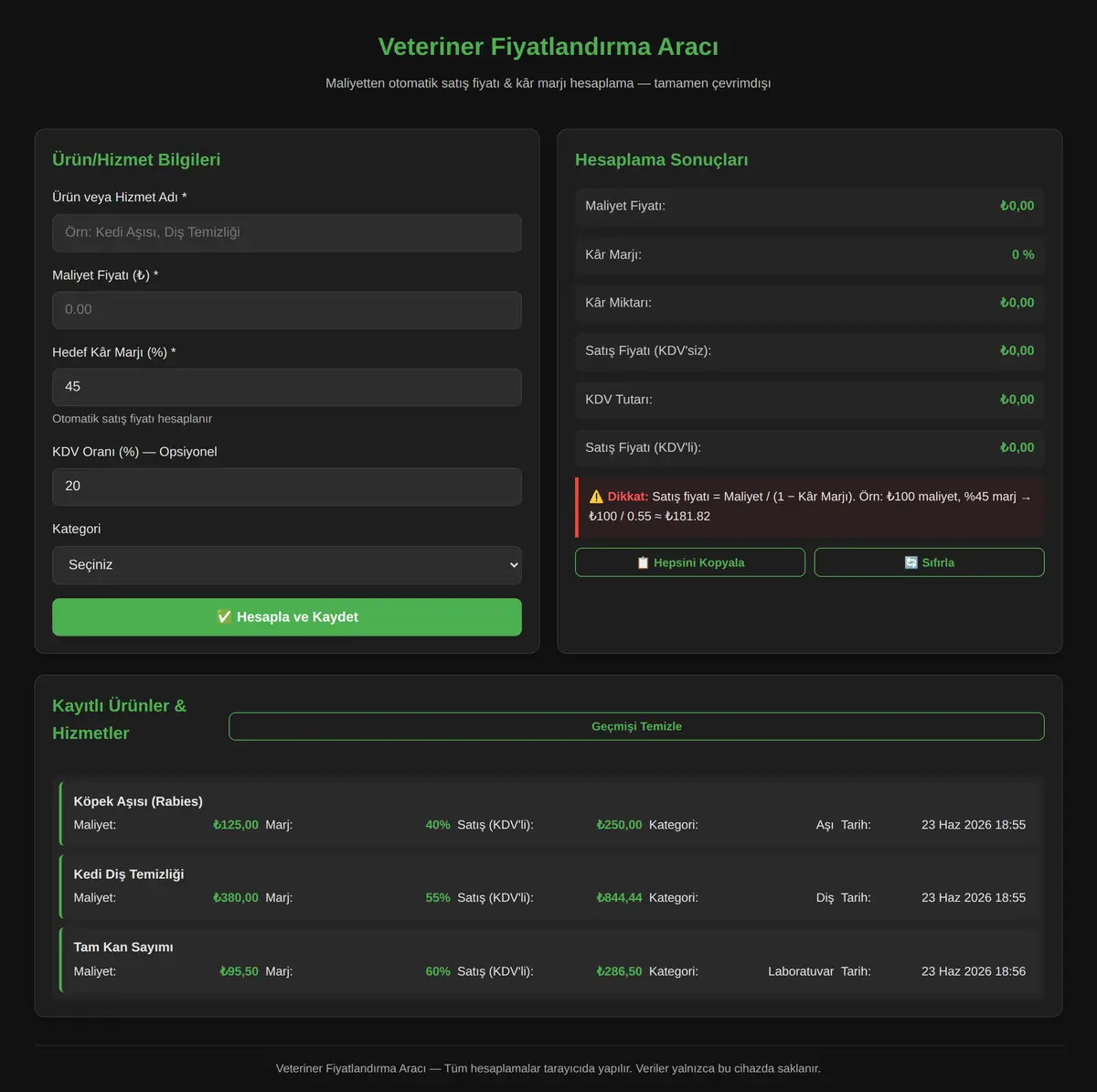Click the checkmark icon on Hesapla ve Kaydet
The image size is (1097, 1092).
224,616
